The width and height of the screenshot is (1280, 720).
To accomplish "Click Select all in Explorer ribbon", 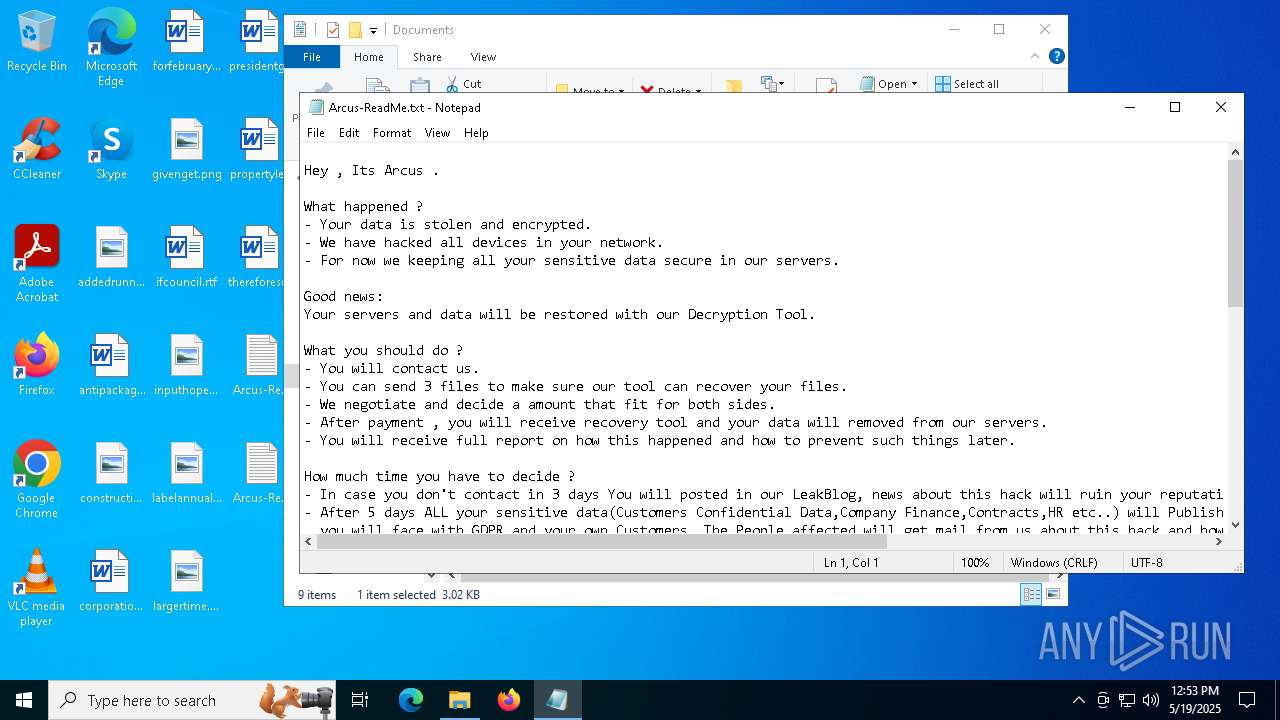I will pos(967,84).
